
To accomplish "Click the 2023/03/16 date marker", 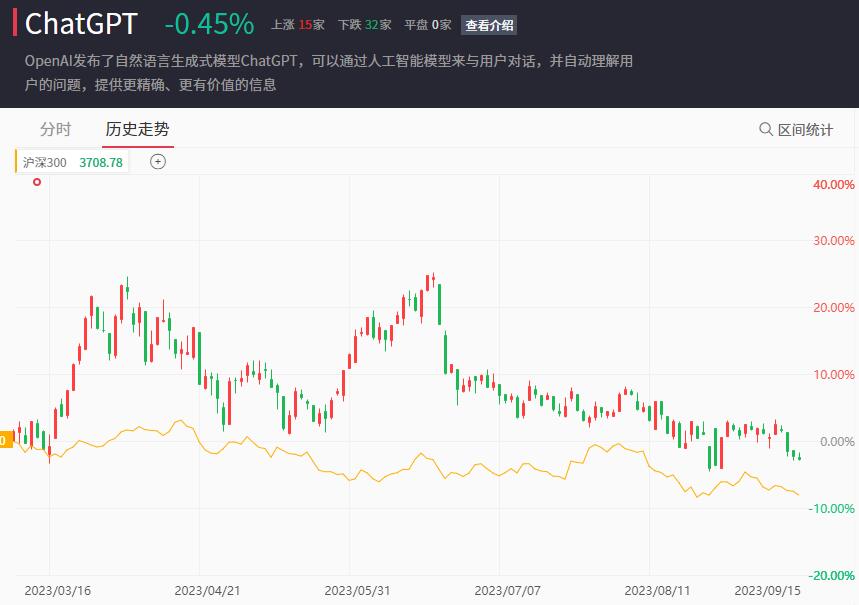I will [x=58, y=591].
